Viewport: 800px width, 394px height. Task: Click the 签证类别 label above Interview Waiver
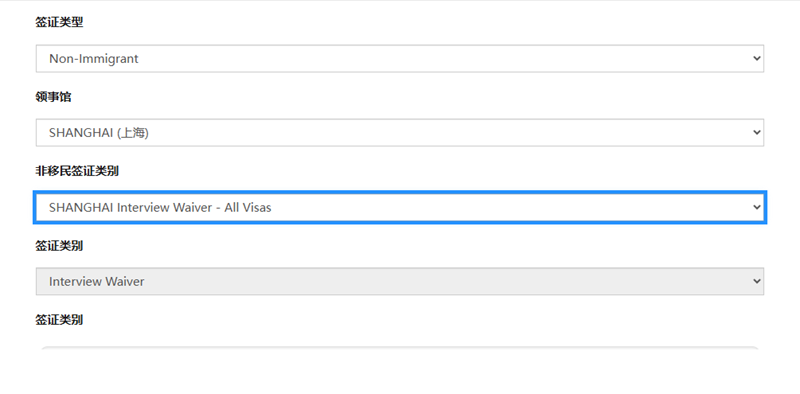tap(59, 245)
